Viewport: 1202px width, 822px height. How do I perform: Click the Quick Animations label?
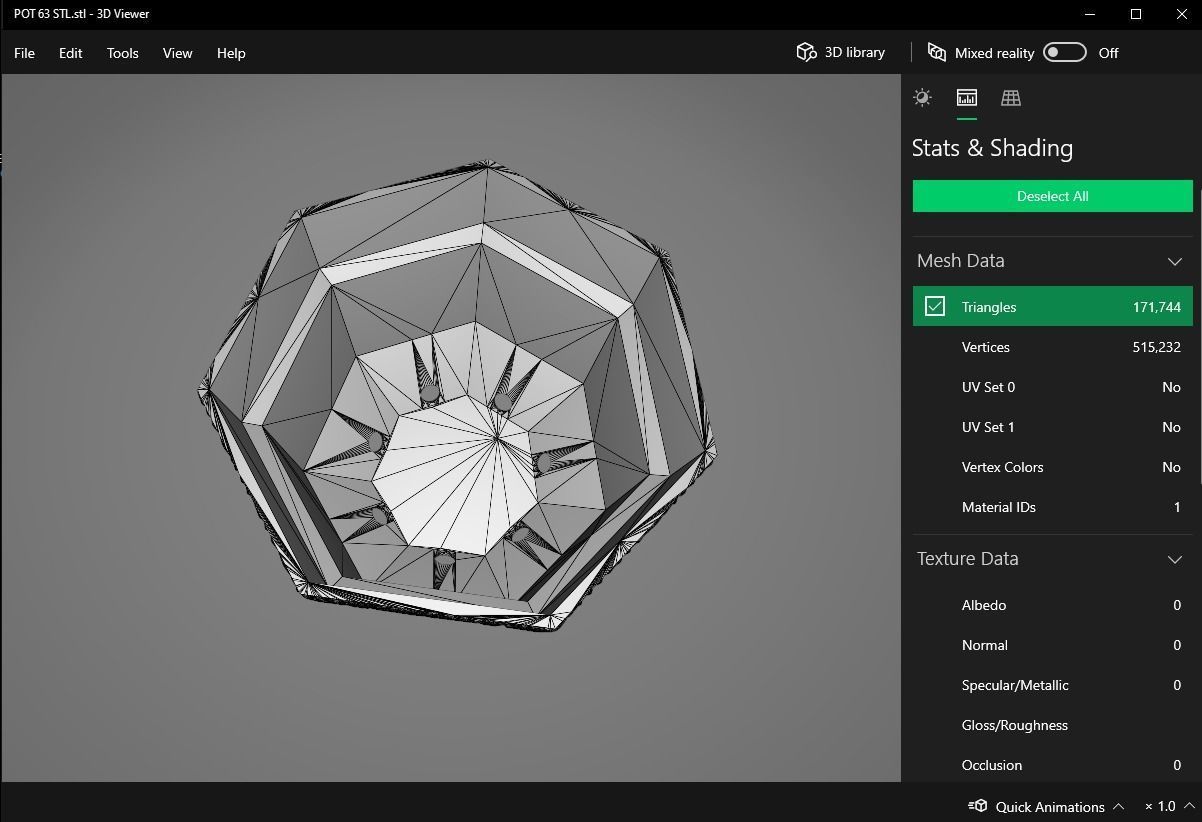(x=1050, y=806)
